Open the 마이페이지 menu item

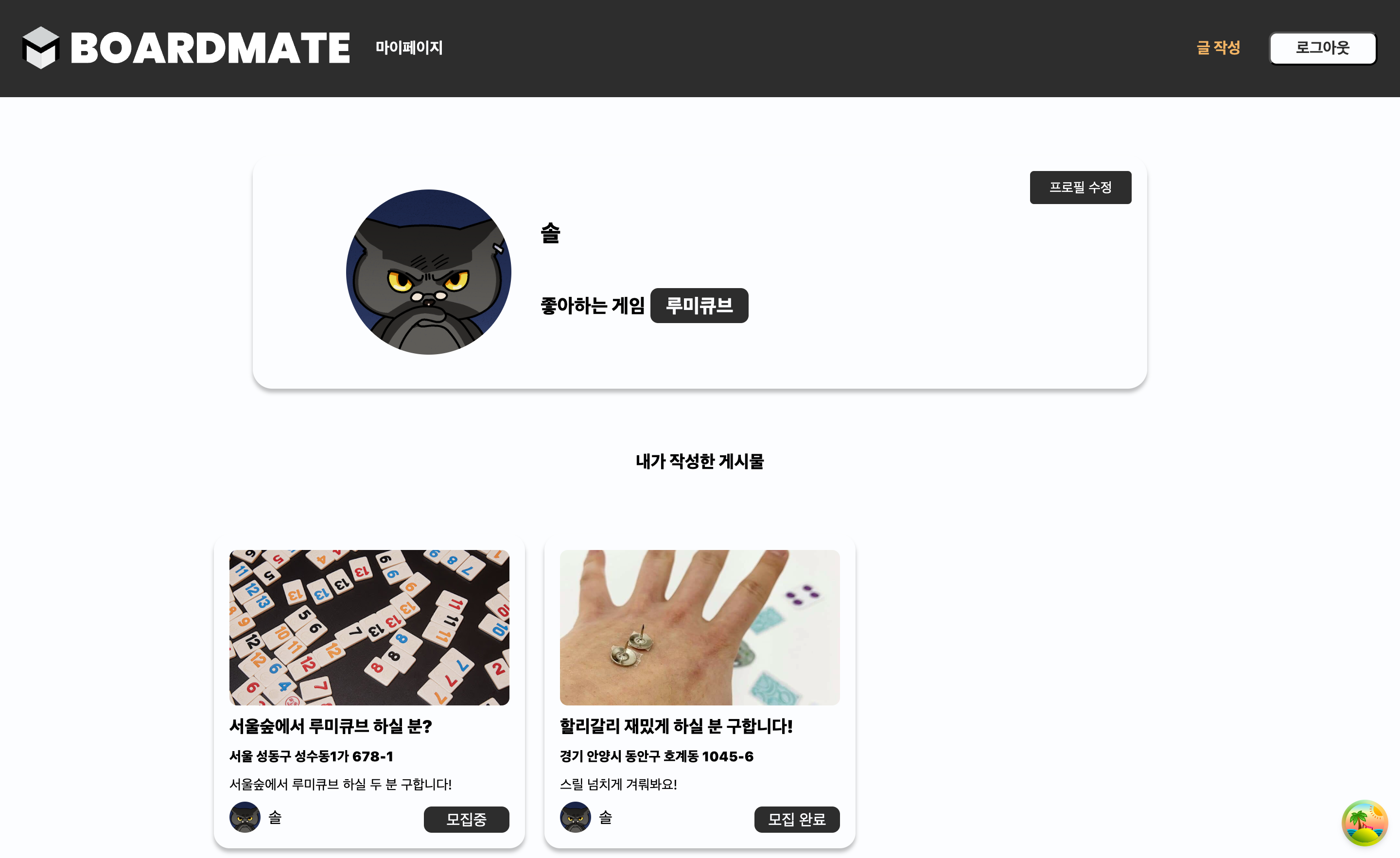409,48
